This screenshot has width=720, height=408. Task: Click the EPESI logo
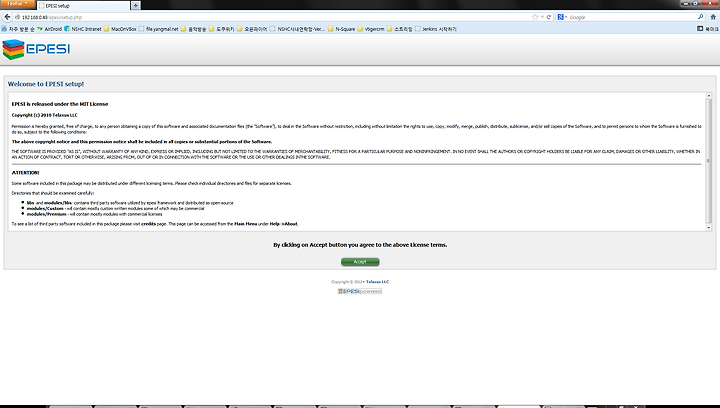(36, 49)
